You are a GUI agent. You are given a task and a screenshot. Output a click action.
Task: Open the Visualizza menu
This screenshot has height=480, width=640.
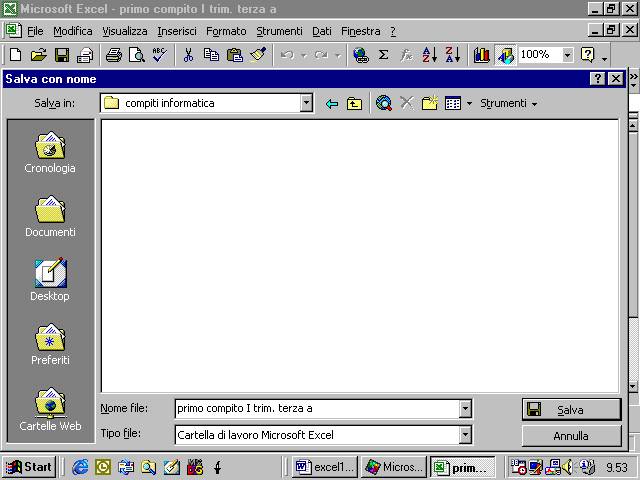[x=124, y=31]
